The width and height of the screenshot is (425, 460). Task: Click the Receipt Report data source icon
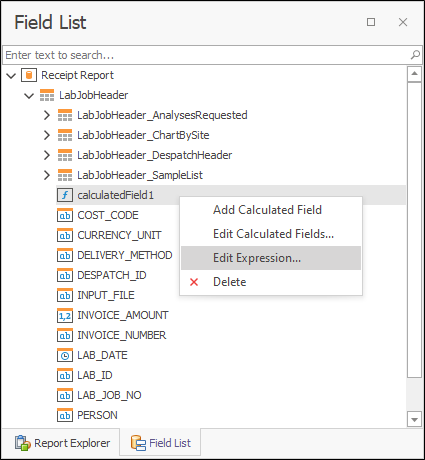[x=29, y=75]
